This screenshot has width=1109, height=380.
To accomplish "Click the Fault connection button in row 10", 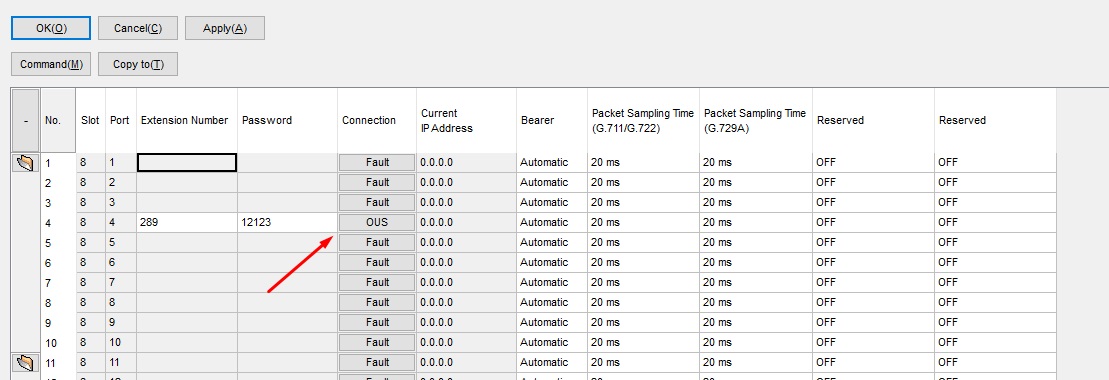I will pos(377,342).
